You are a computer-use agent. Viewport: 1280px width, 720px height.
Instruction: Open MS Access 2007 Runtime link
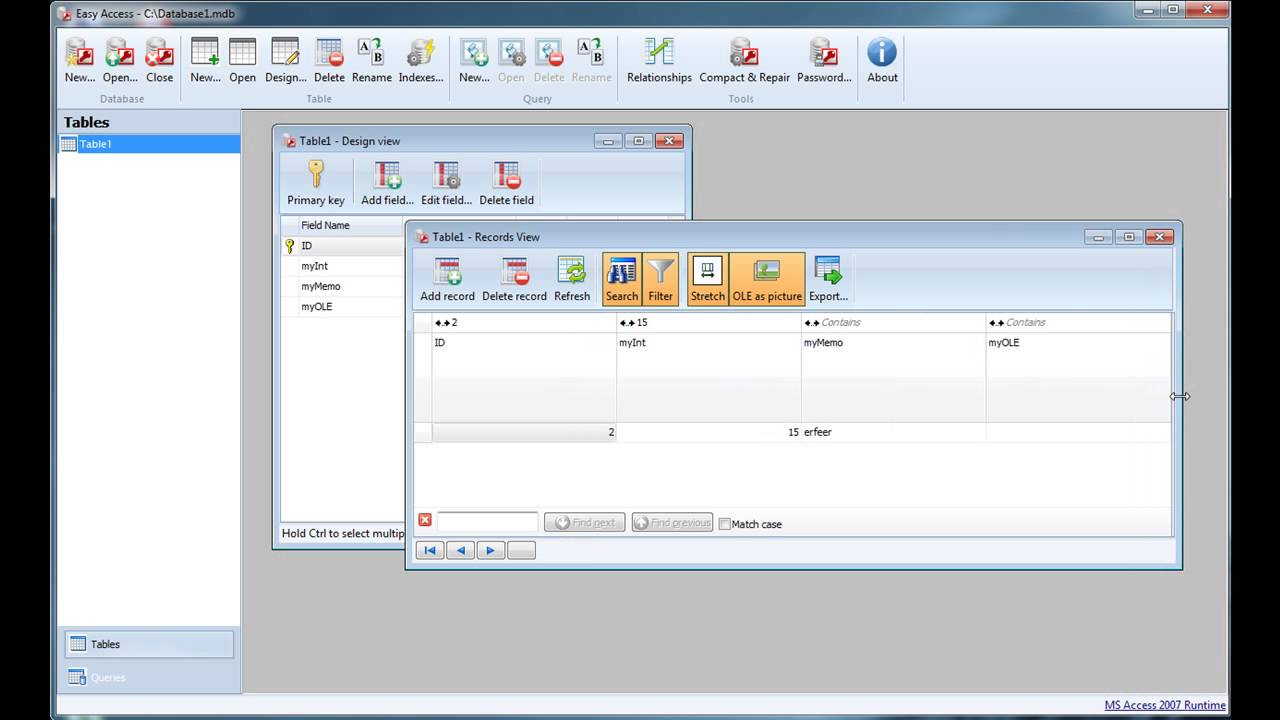pos(1165,705)
